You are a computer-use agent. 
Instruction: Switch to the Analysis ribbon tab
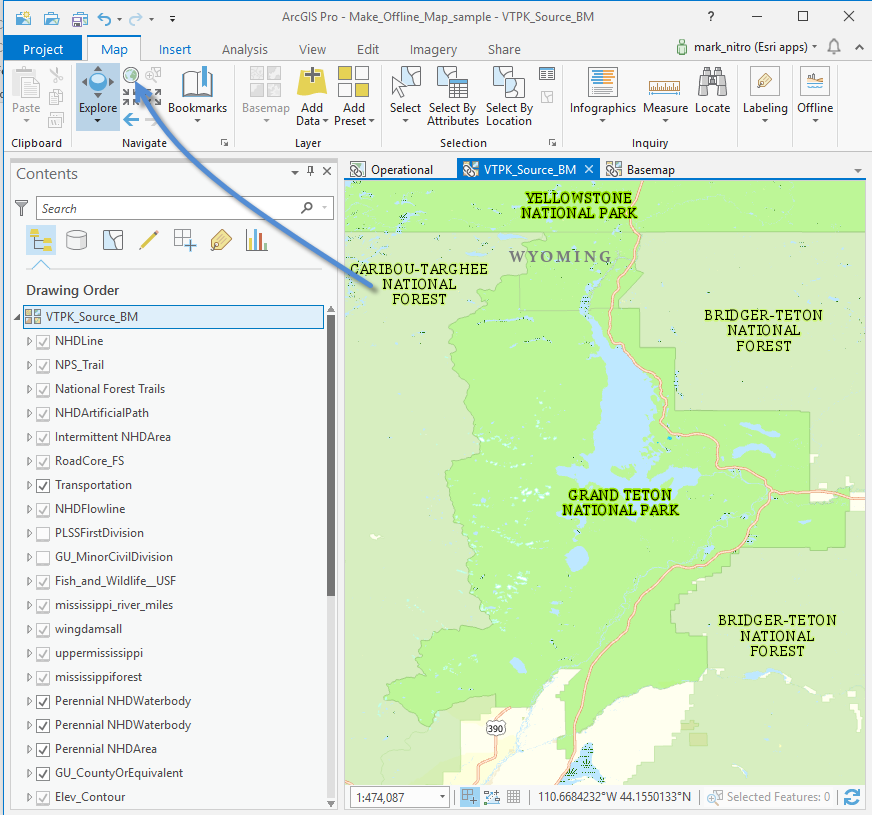tap(245, 49)
